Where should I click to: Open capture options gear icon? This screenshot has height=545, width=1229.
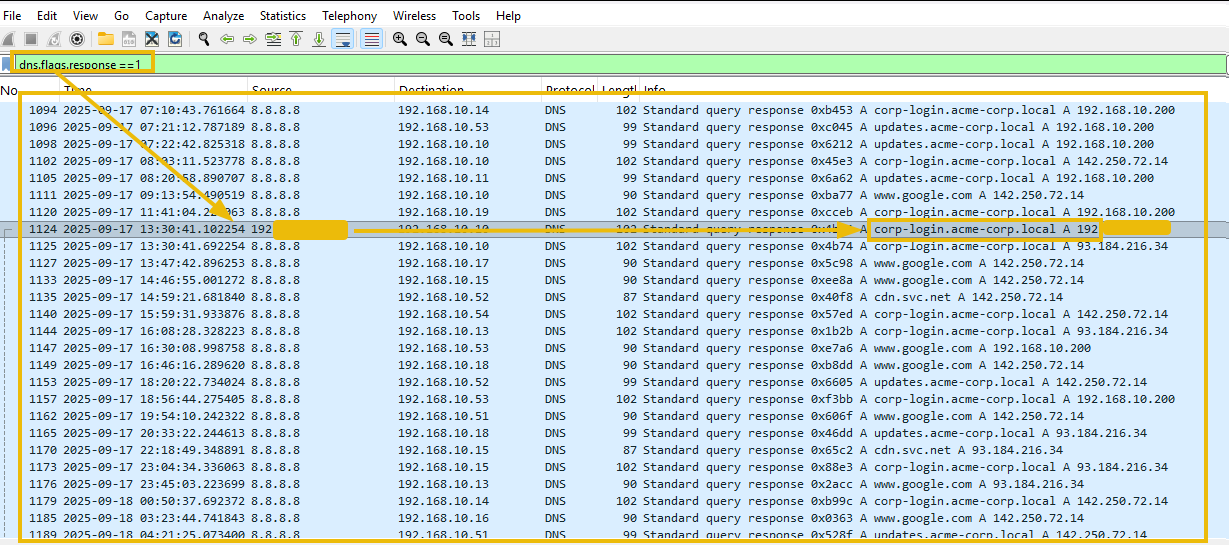(x=76, y=39)
